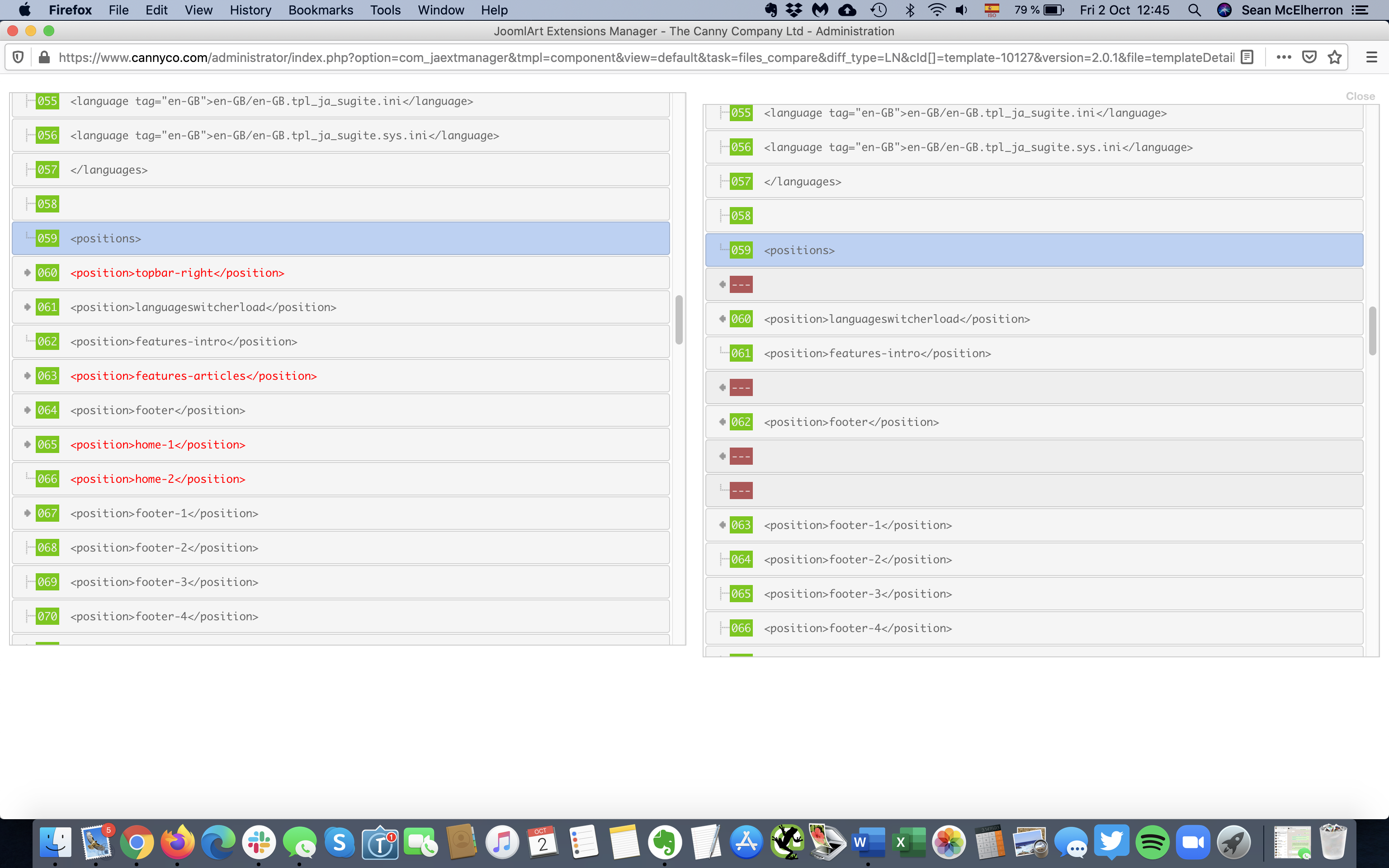Bookmark this page with the star icon
Viewport: 1389px width, 868px height.
tap(1334, 57)
